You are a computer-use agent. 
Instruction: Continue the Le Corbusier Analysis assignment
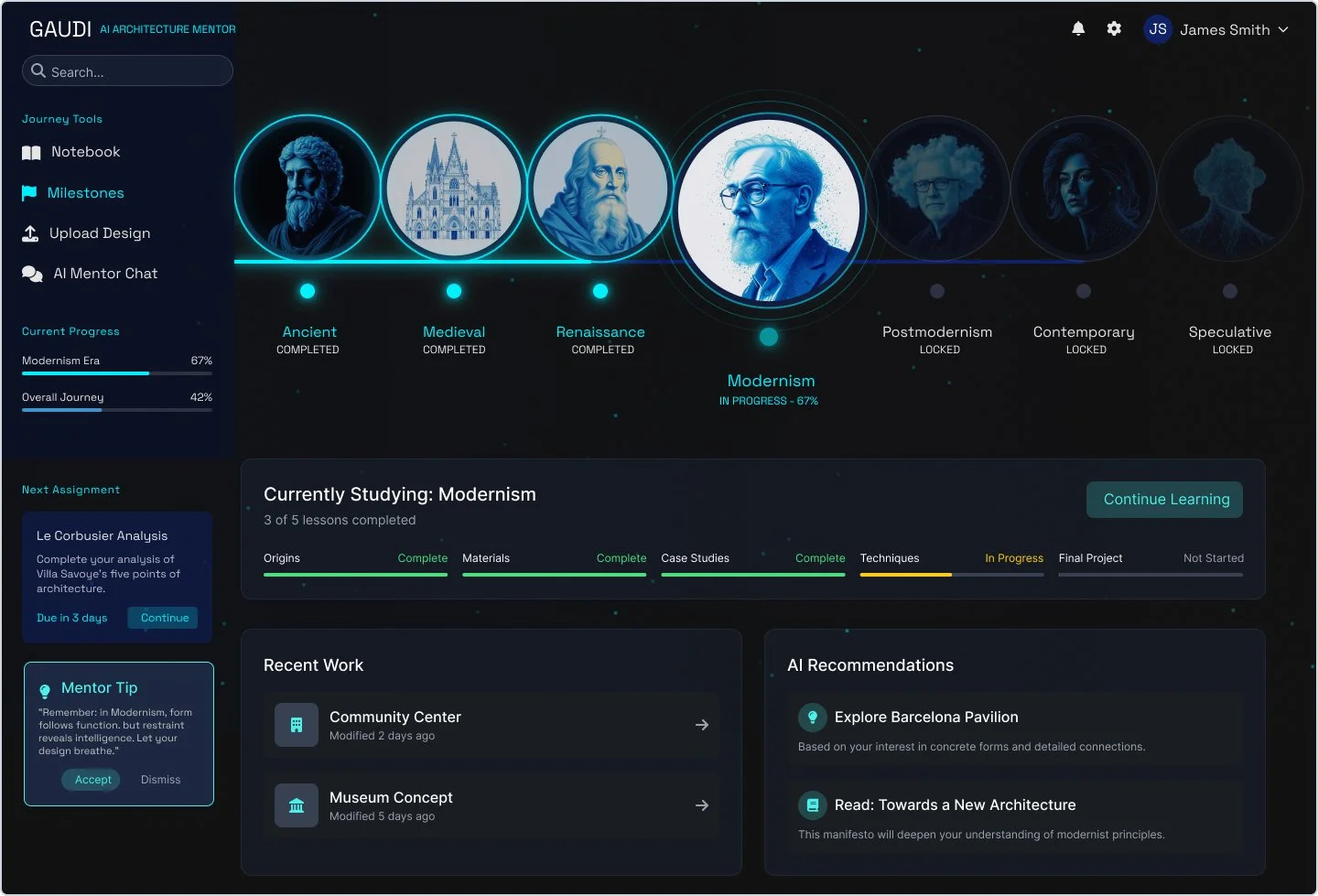point(164,618)
